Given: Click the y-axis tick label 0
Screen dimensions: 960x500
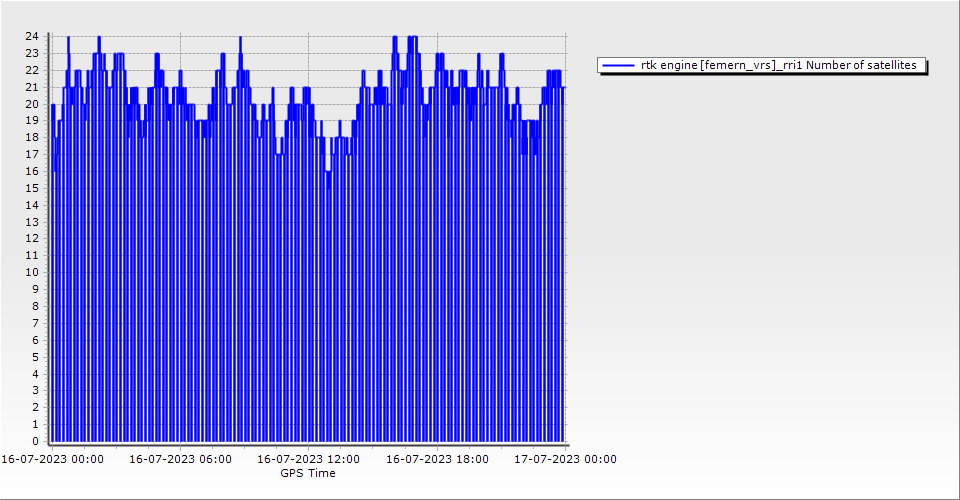Looking at the screenshot, I should [35, 441].
